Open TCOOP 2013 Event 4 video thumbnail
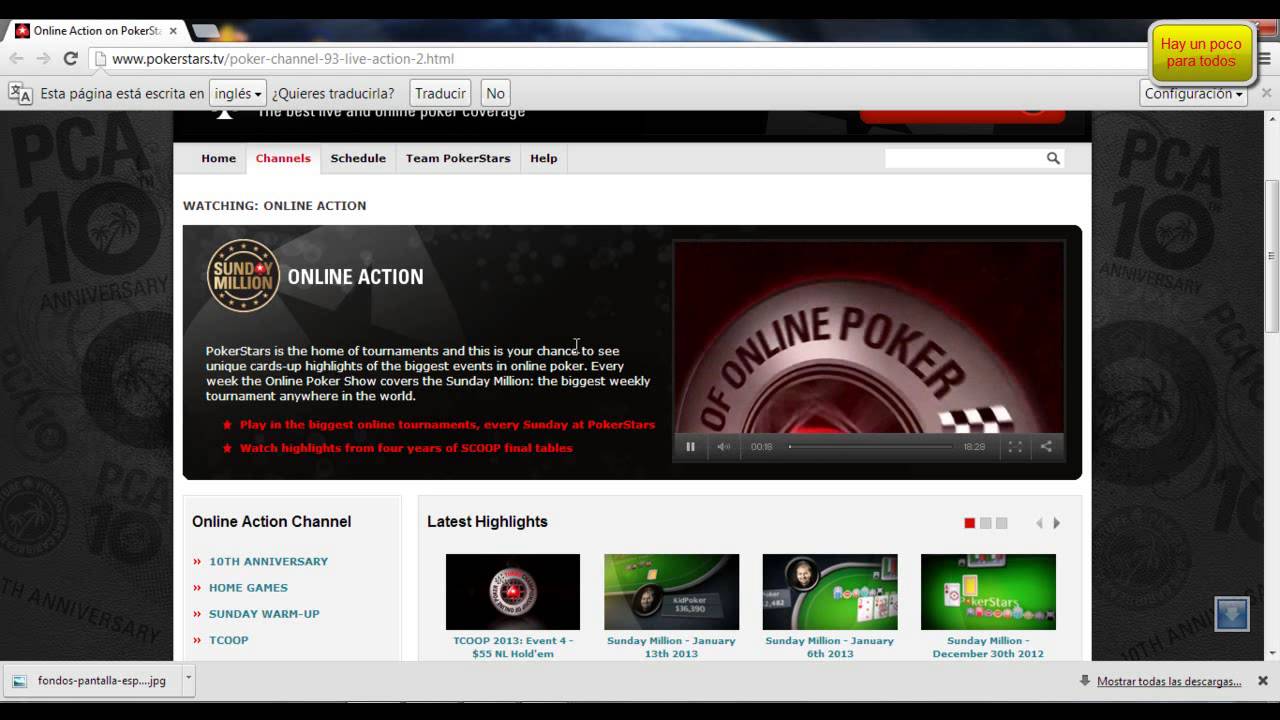1280x720 pixels. click(x=513, y=592)
